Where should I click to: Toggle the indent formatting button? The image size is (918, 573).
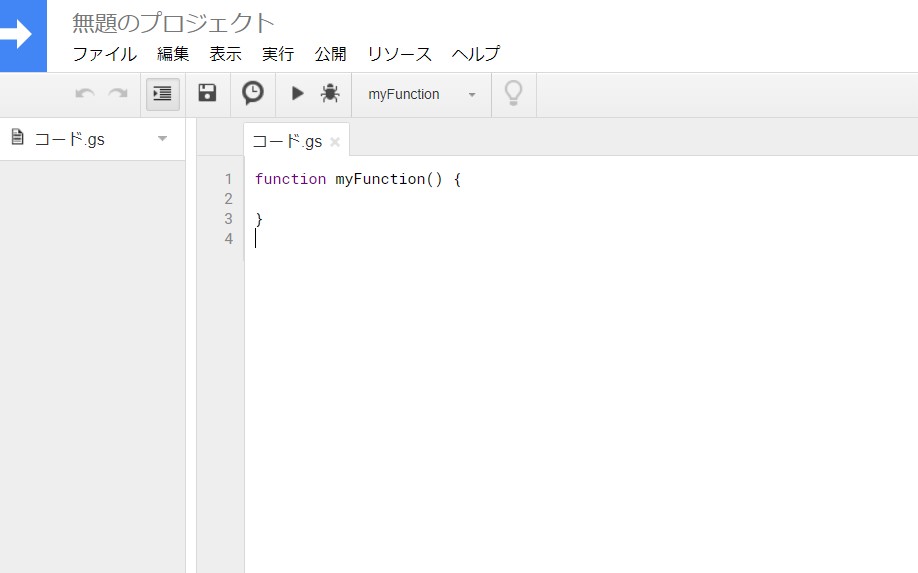162,94
